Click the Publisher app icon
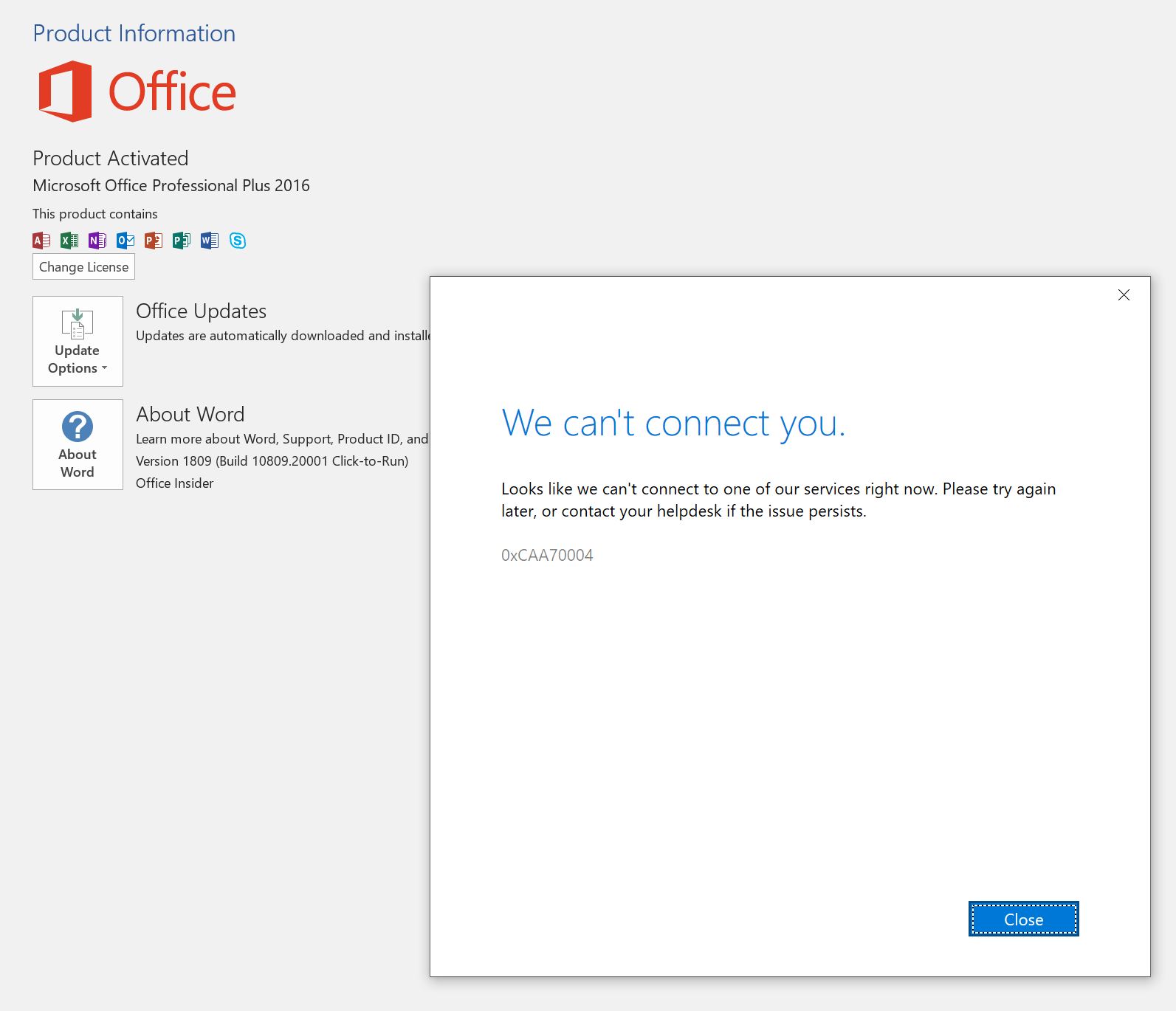Image resolution: width=1176 pixels, height=1011 pixels. [x=182, y=240]
